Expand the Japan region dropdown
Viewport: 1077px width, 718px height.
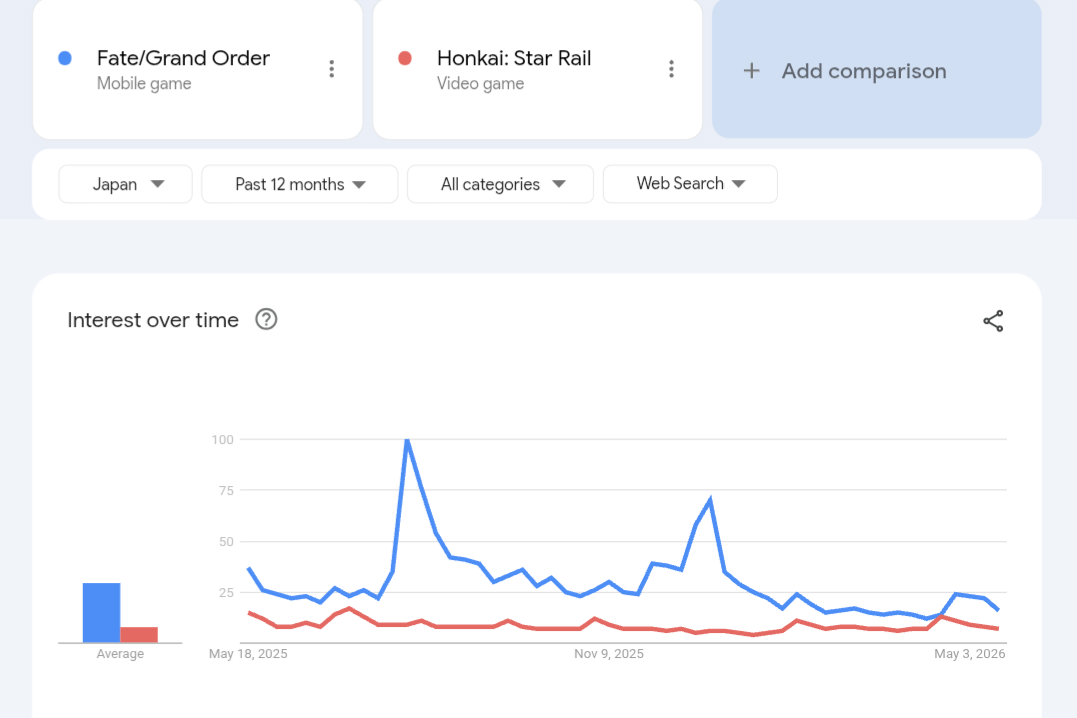(126, 184)
